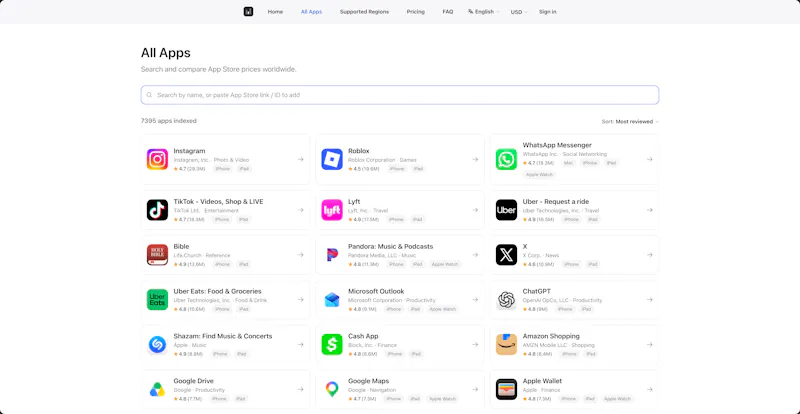The image size is (800, 414).
Task: Click the Apple Watch tag on Pandora card
Action: pos(445,264)
